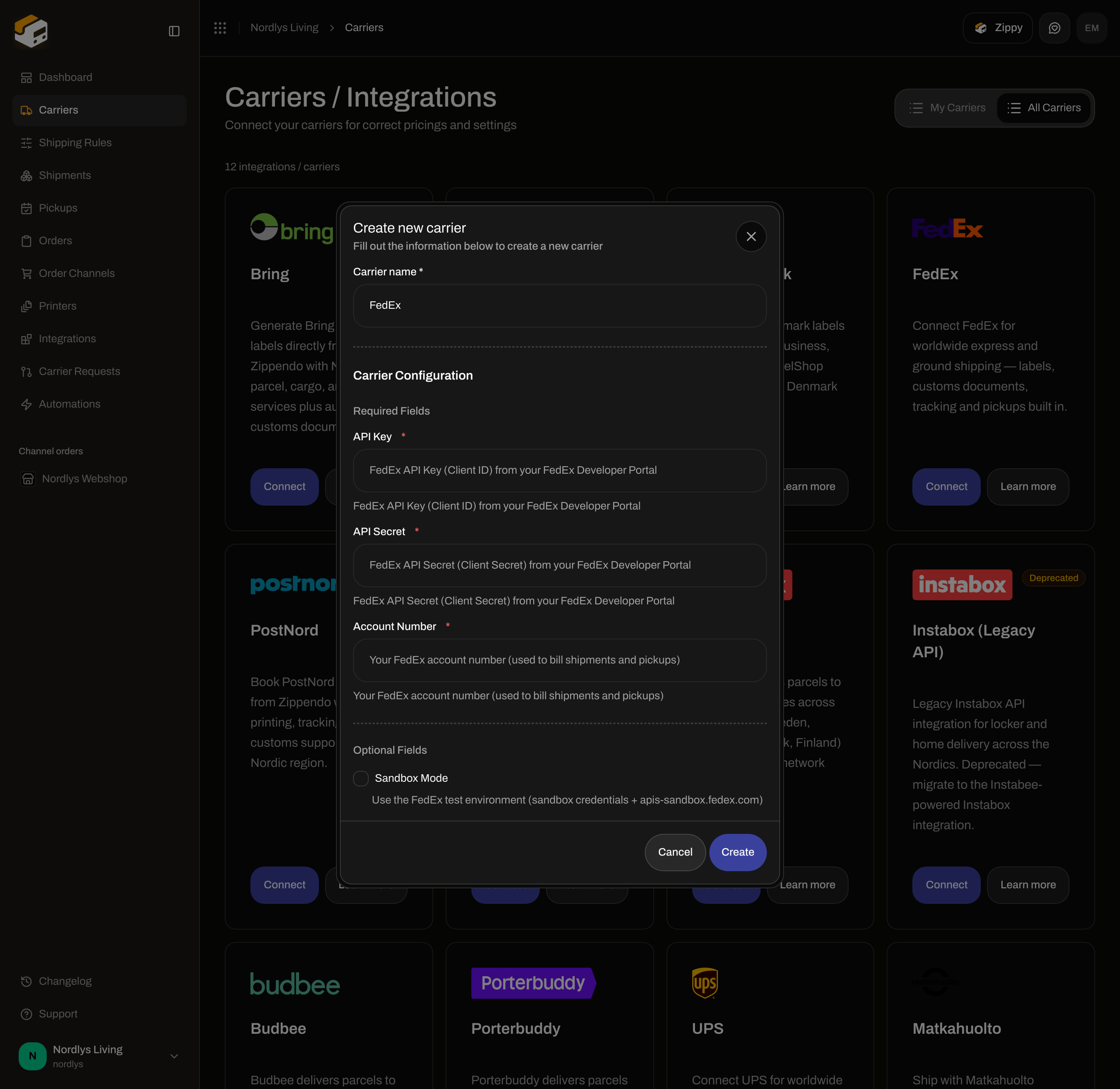Screen dimensions: 1120x1089
Task: Click the FedEx logo on card
Action: (x=947, y=229)
